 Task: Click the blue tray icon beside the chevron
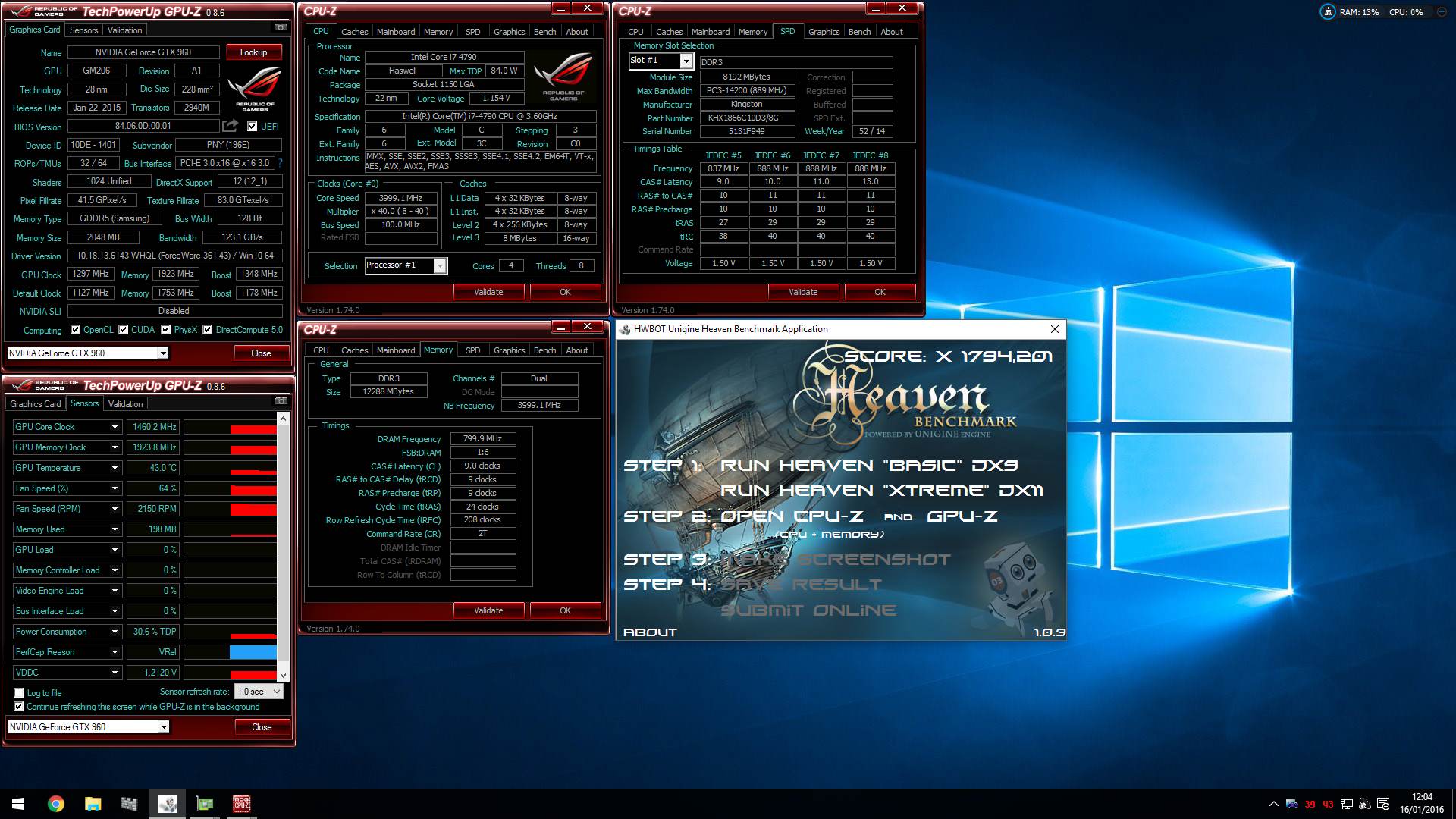point(1291,804)
